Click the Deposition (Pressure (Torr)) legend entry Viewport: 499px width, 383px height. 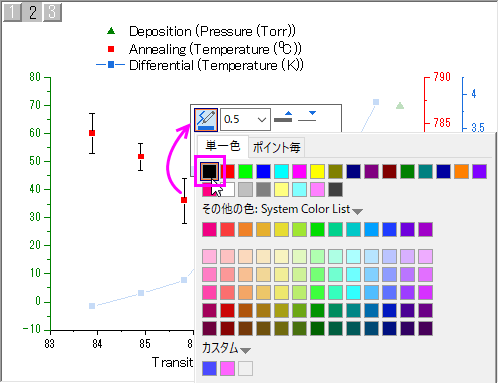pyautogui.click(x=212, y=31)
